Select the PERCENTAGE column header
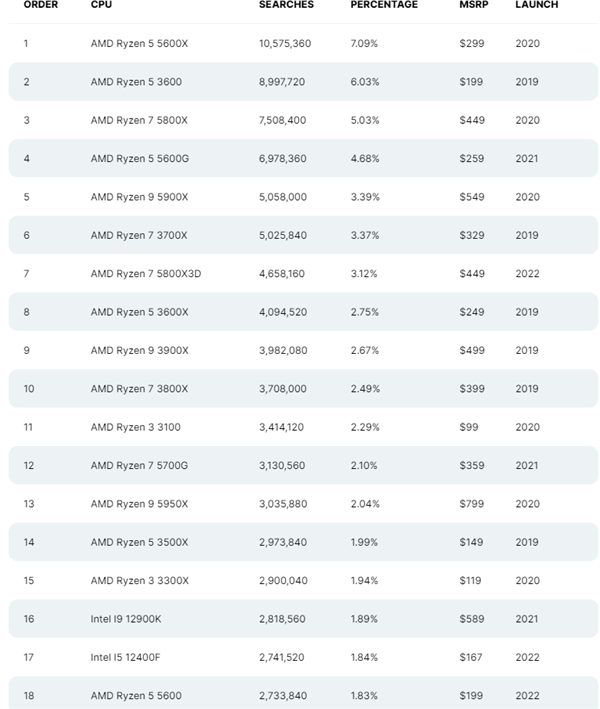Image resolution: width=600 pixels, height=709 pixels. (383, 5)
